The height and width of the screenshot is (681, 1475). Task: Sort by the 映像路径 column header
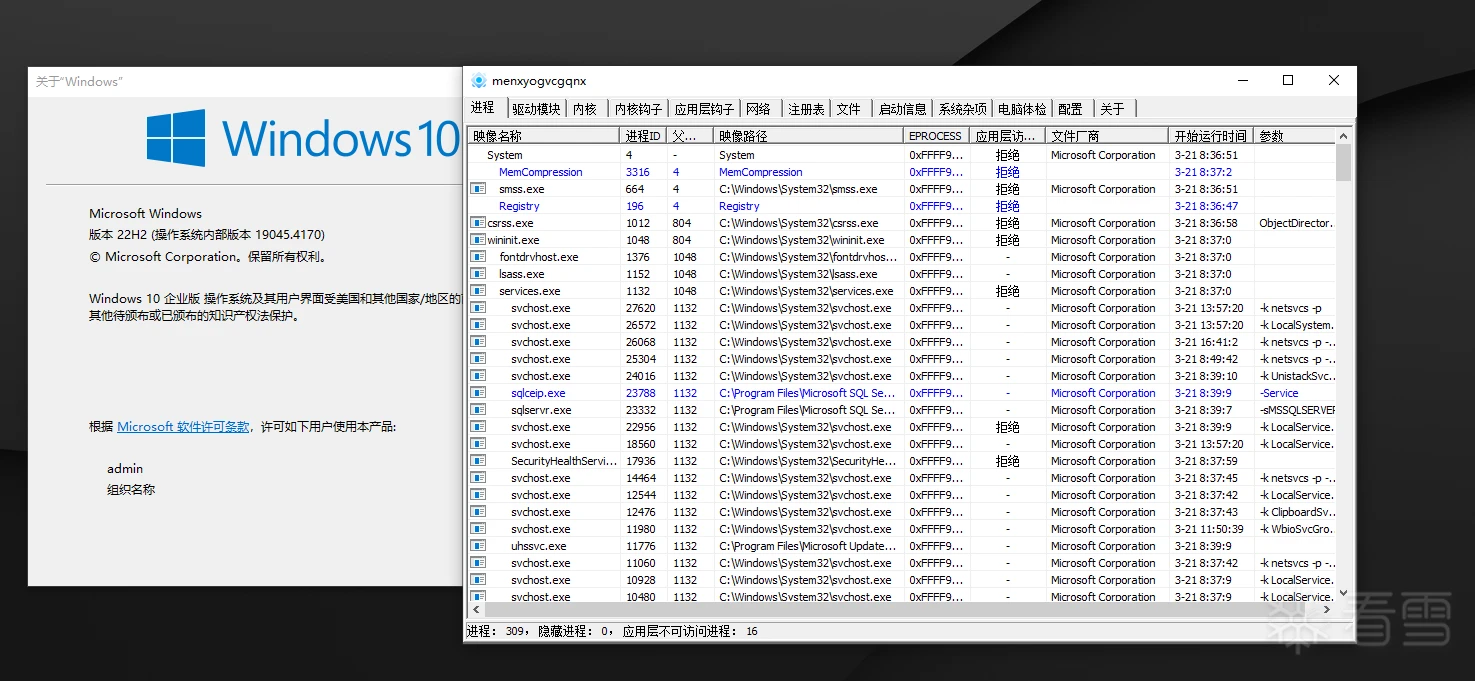pyautogui.click(x=808, y=136)
